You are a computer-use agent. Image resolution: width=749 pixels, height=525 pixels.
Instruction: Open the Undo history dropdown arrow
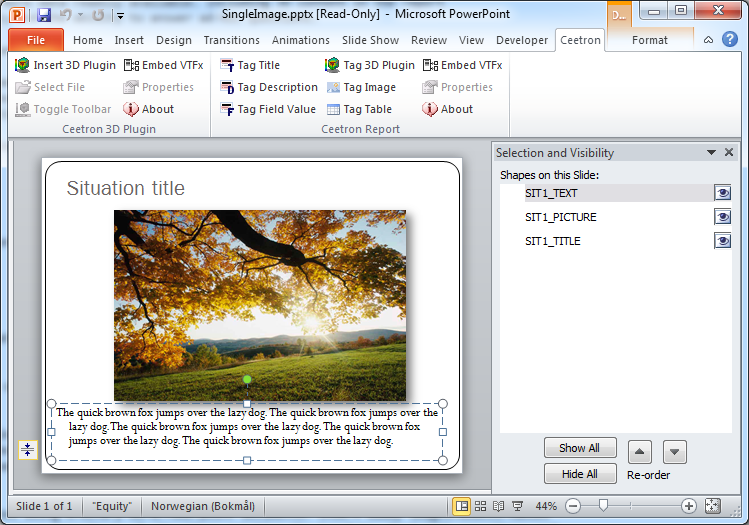tap(81, 16)
